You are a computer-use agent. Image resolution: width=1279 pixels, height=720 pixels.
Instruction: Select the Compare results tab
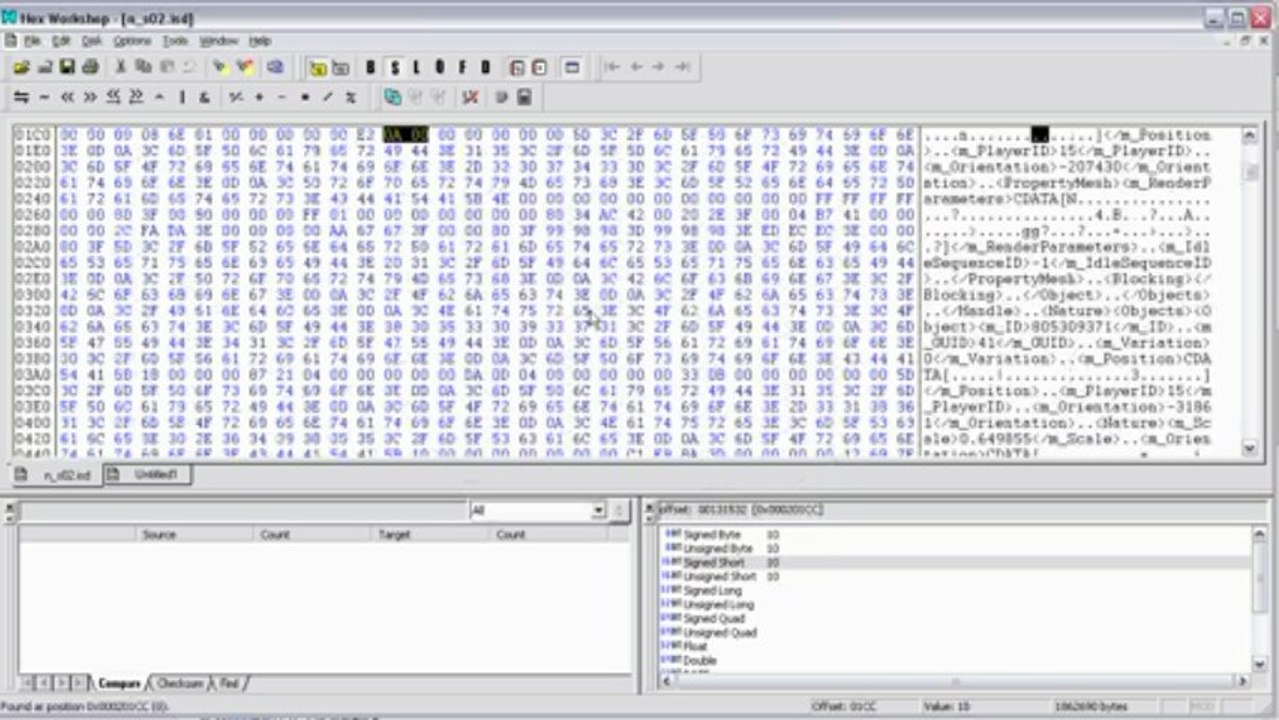(119, 684)
